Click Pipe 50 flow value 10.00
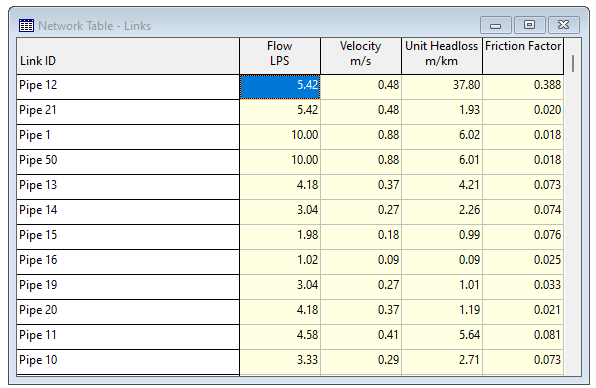Image resolution: width=596 pixels, height=388 pixels. click(280, 162)
